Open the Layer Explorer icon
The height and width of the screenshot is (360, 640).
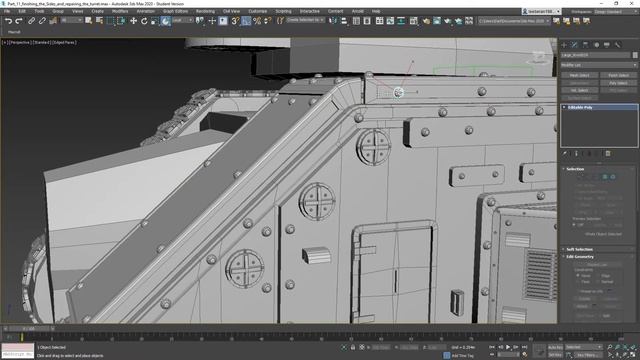[367, 21]
